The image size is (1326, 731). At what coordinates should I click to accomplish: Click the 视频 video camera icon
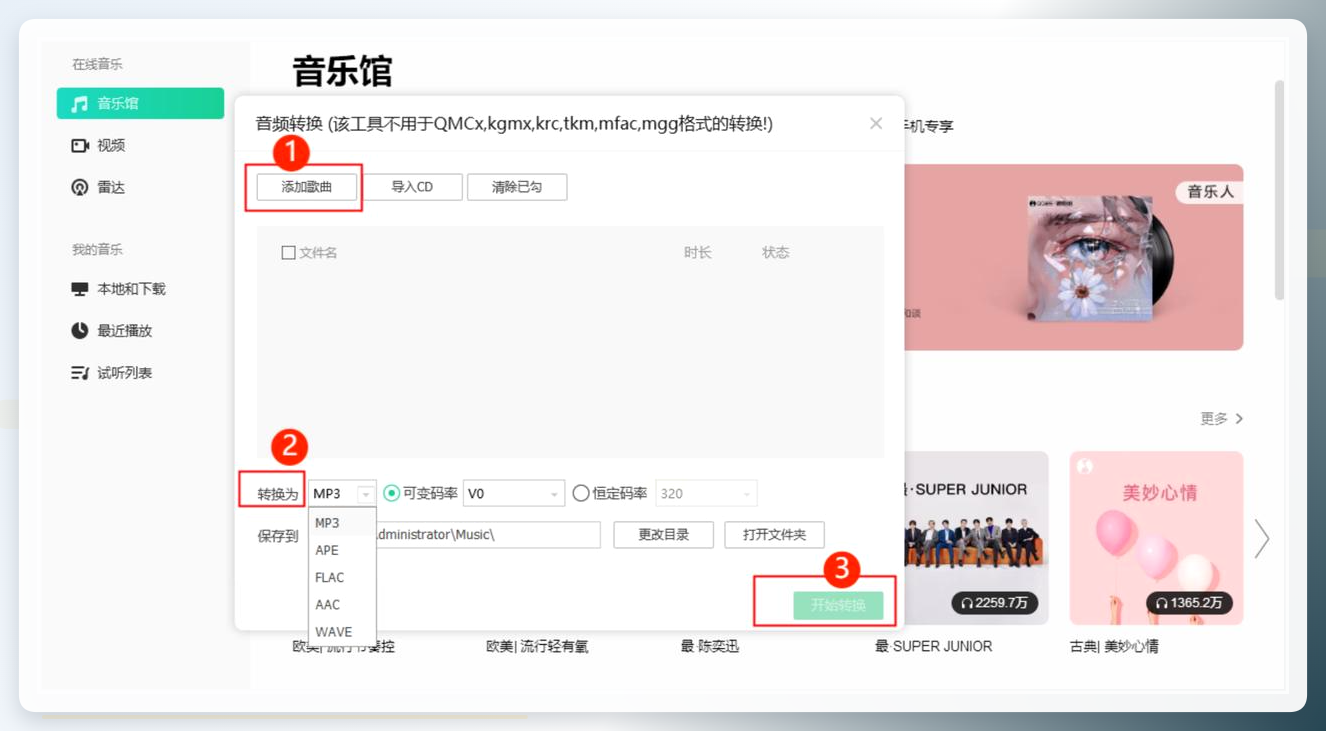(x=80, y=146)
